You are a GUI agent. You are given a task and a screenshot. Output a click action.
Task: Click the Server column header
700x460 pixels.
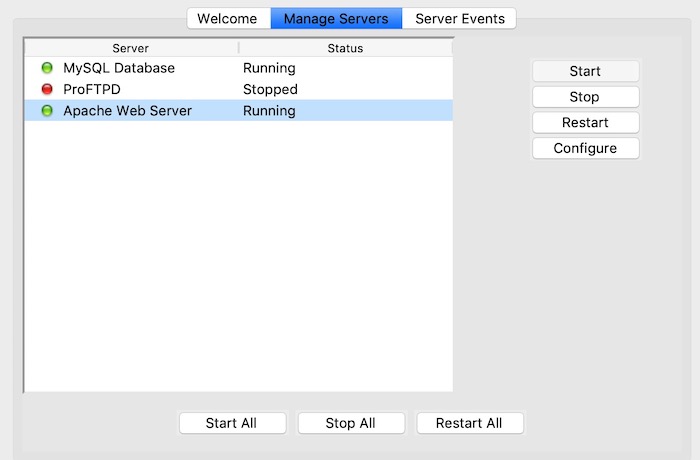[130, 48]
